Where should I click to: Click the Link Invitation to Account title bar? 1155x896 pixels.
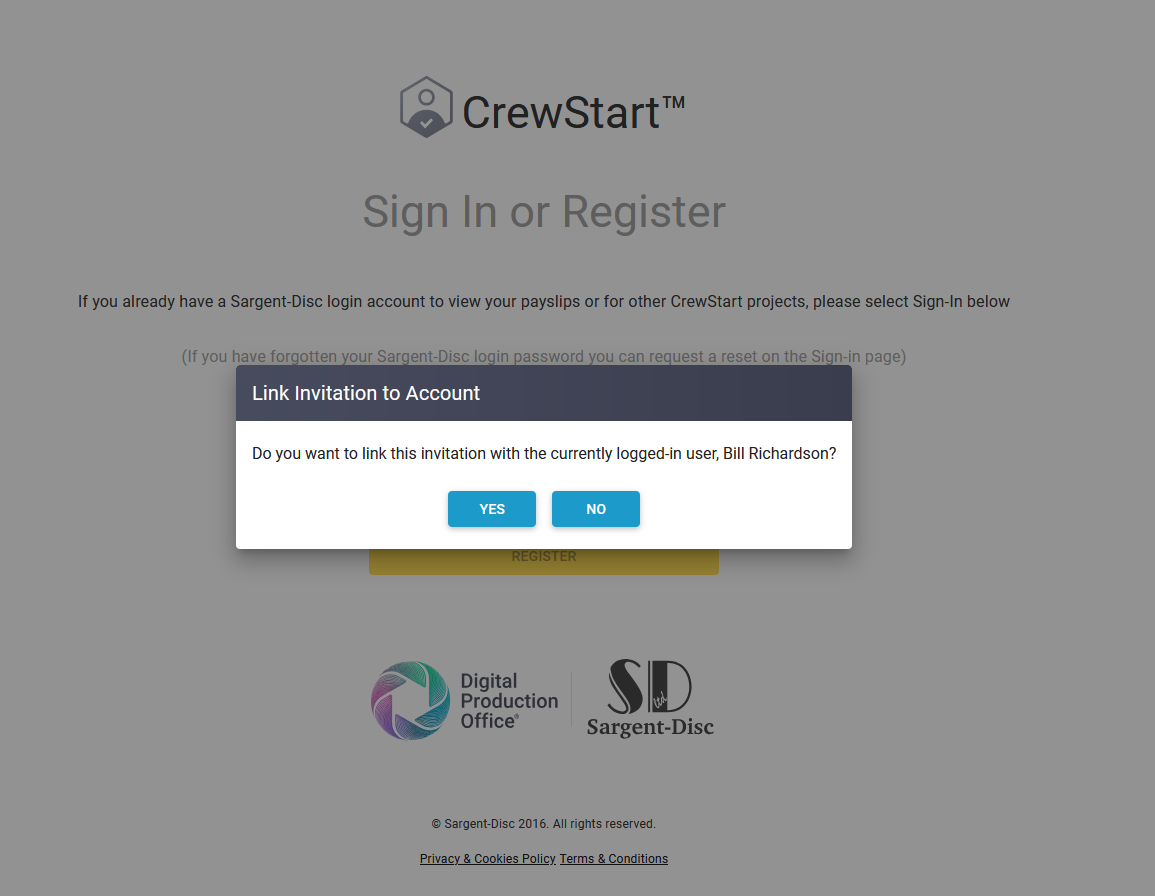click(544, 393)
